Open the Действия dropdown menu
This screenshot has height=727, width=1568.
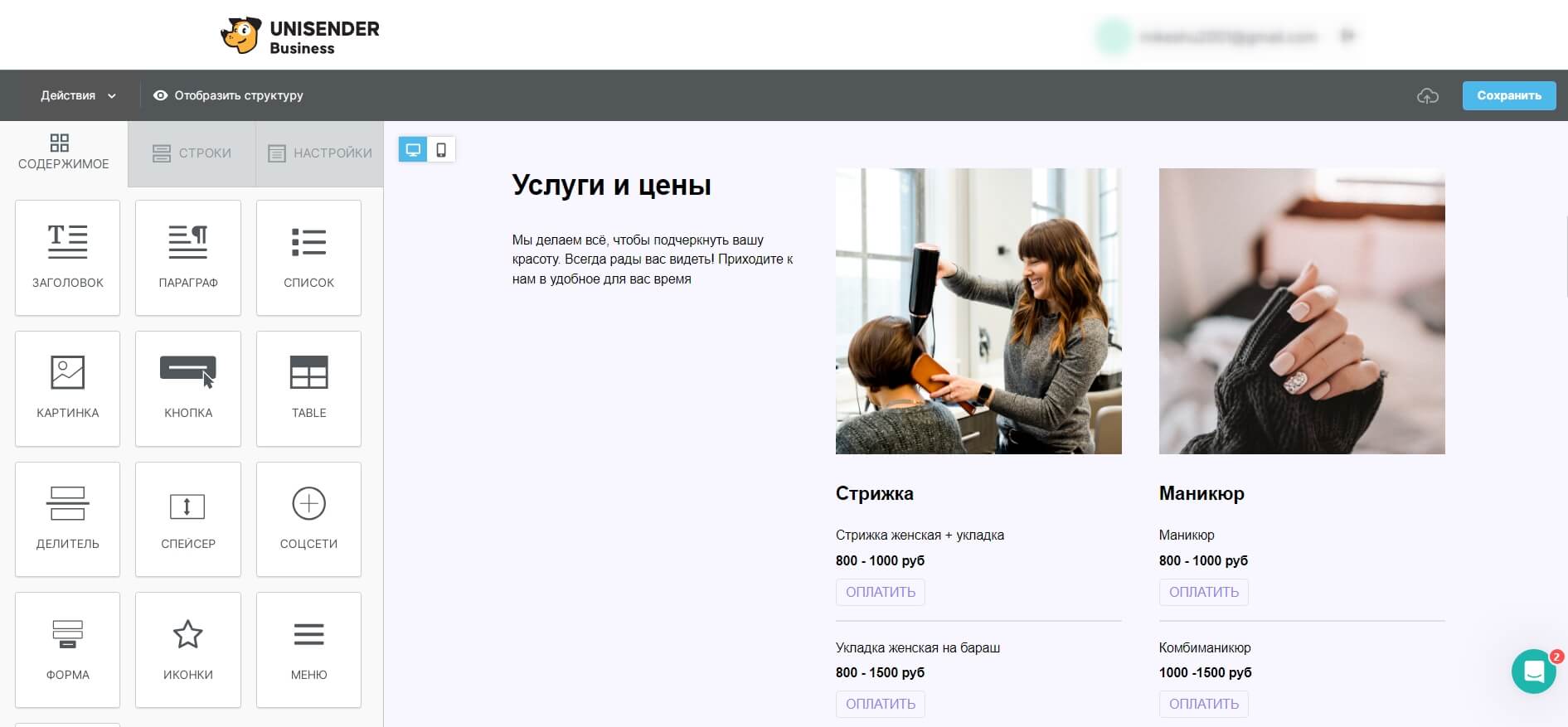click(x=78, y=95)
